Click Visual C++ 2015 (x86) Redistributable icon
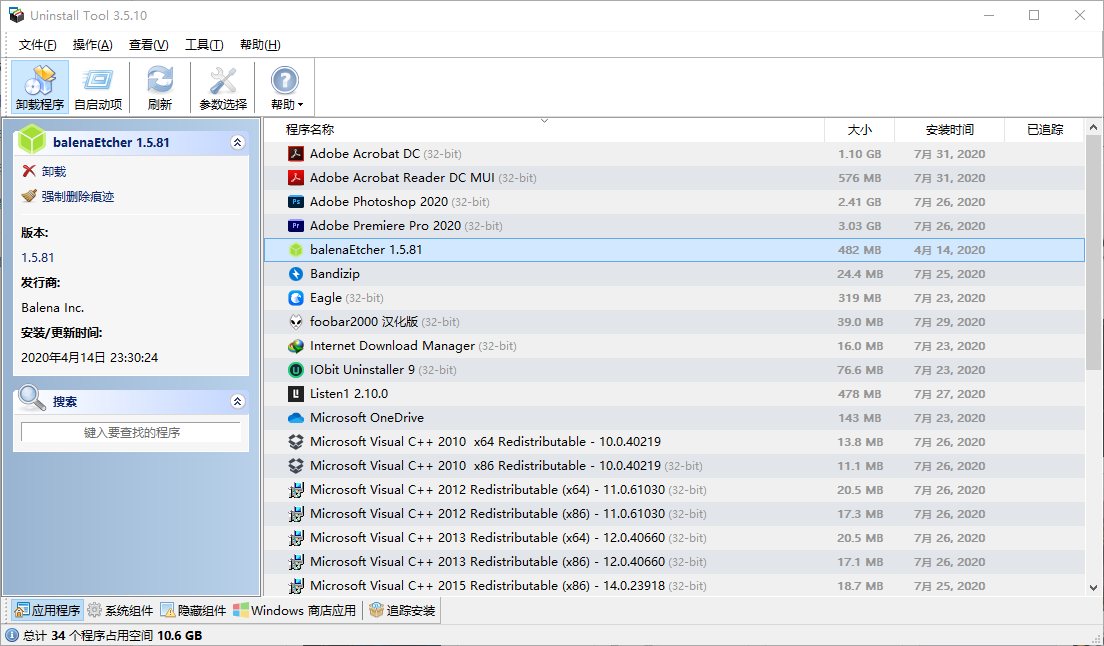The image size is (1104, 646). tap(296, 585)
